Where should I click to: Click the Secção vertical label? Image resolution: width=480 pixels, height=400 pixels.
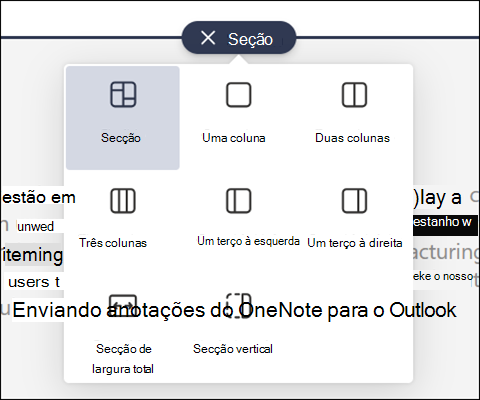tap(233, 349)
